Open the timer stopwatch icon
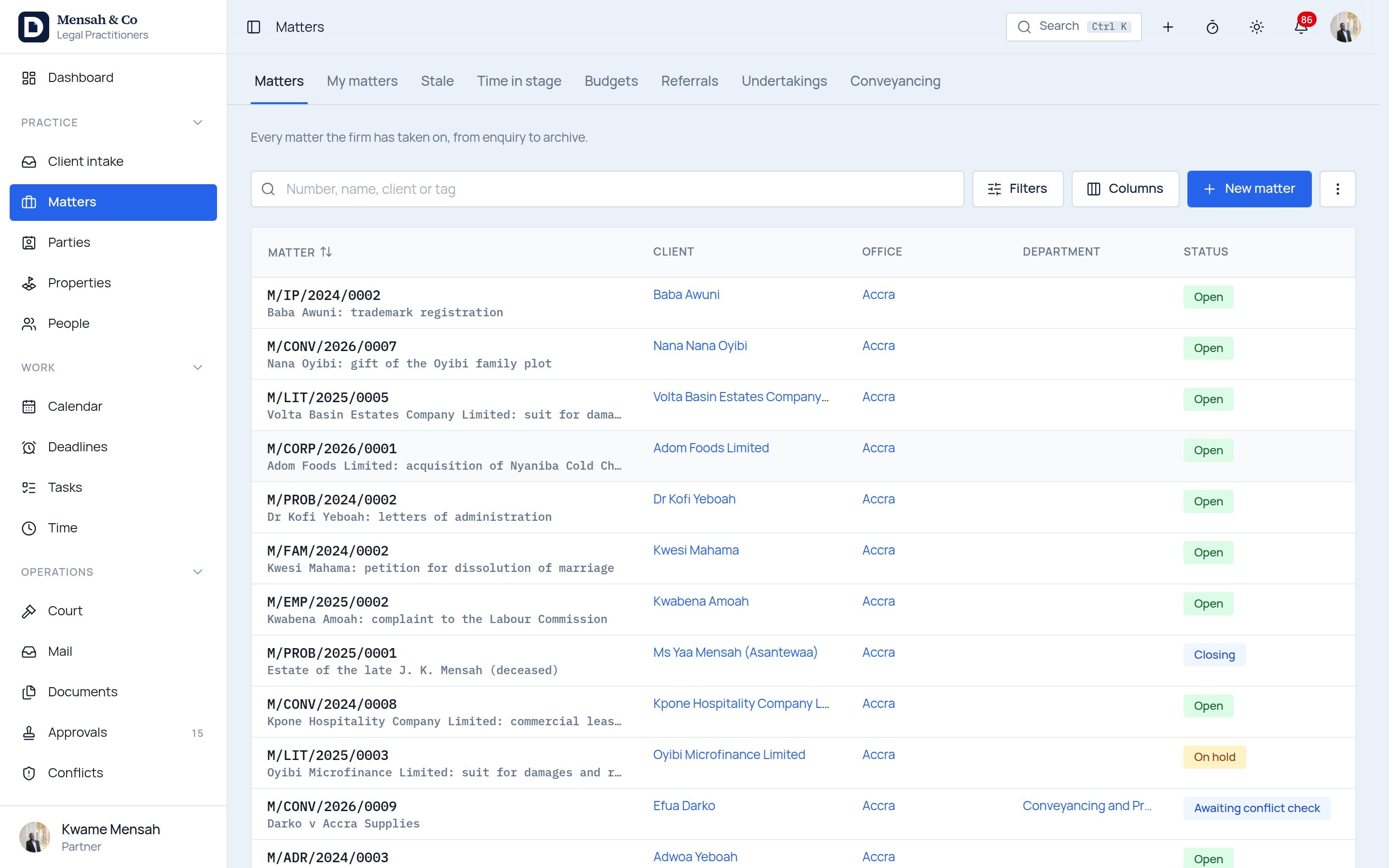1389x868 pixels. (1212, 27)
